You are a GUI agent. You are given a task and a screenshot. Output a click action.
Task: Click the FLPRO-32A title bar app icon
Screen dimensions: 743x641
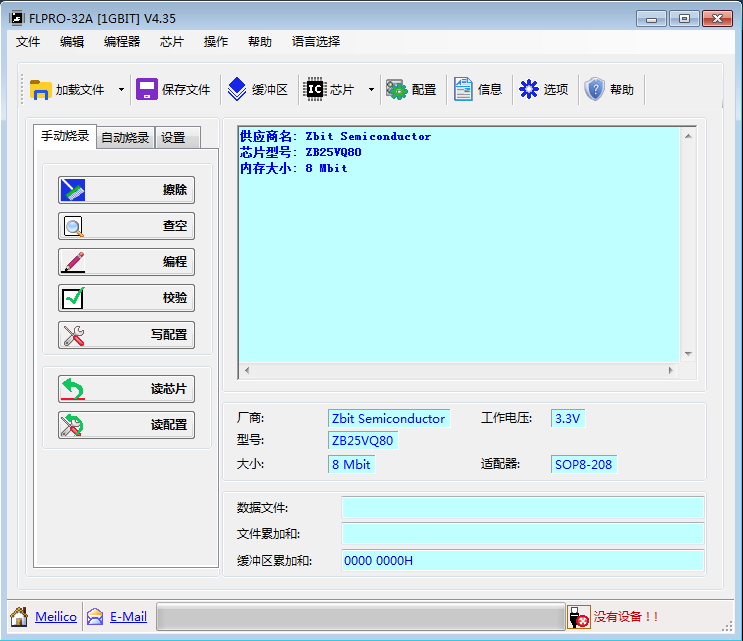pyautogui.click(x=16, y=18)
